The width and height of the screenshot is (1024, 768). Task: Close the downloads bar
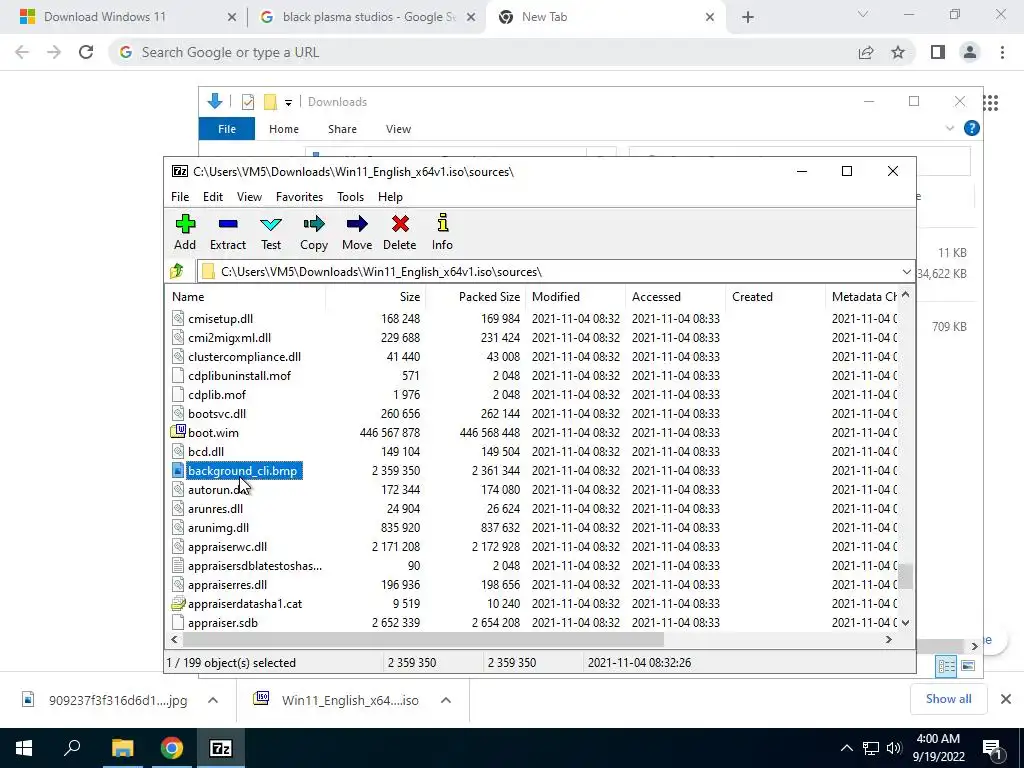tap(1006, 699)
